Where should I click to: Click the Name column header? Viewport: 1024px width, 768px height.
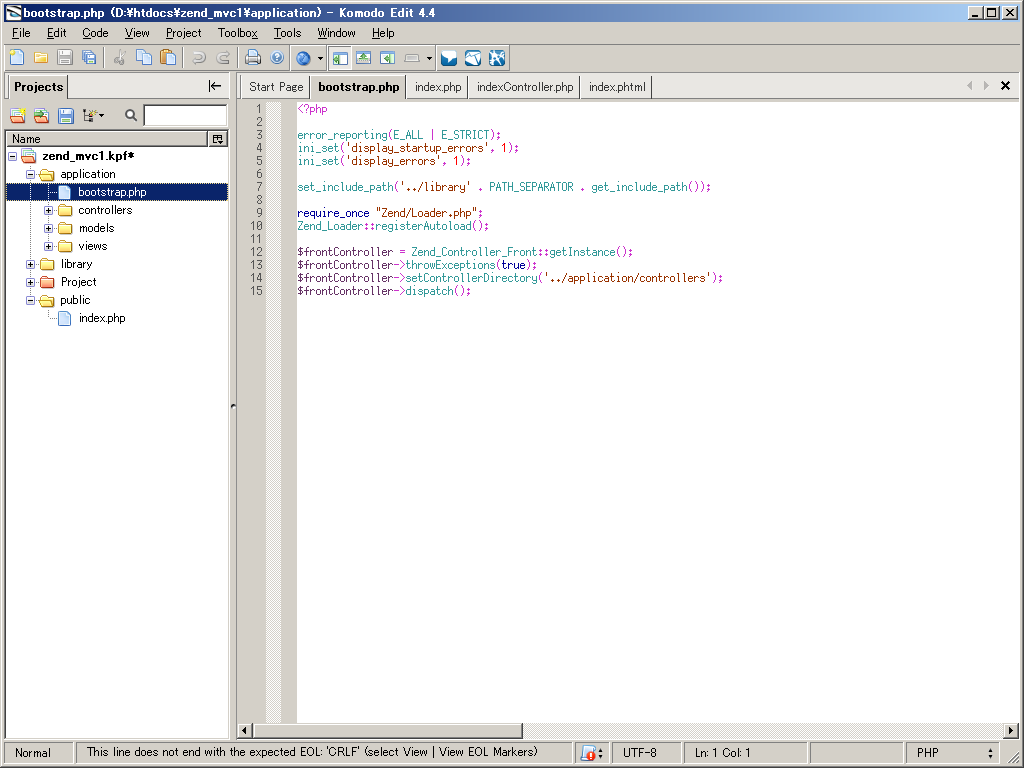[x=106, y=138]
